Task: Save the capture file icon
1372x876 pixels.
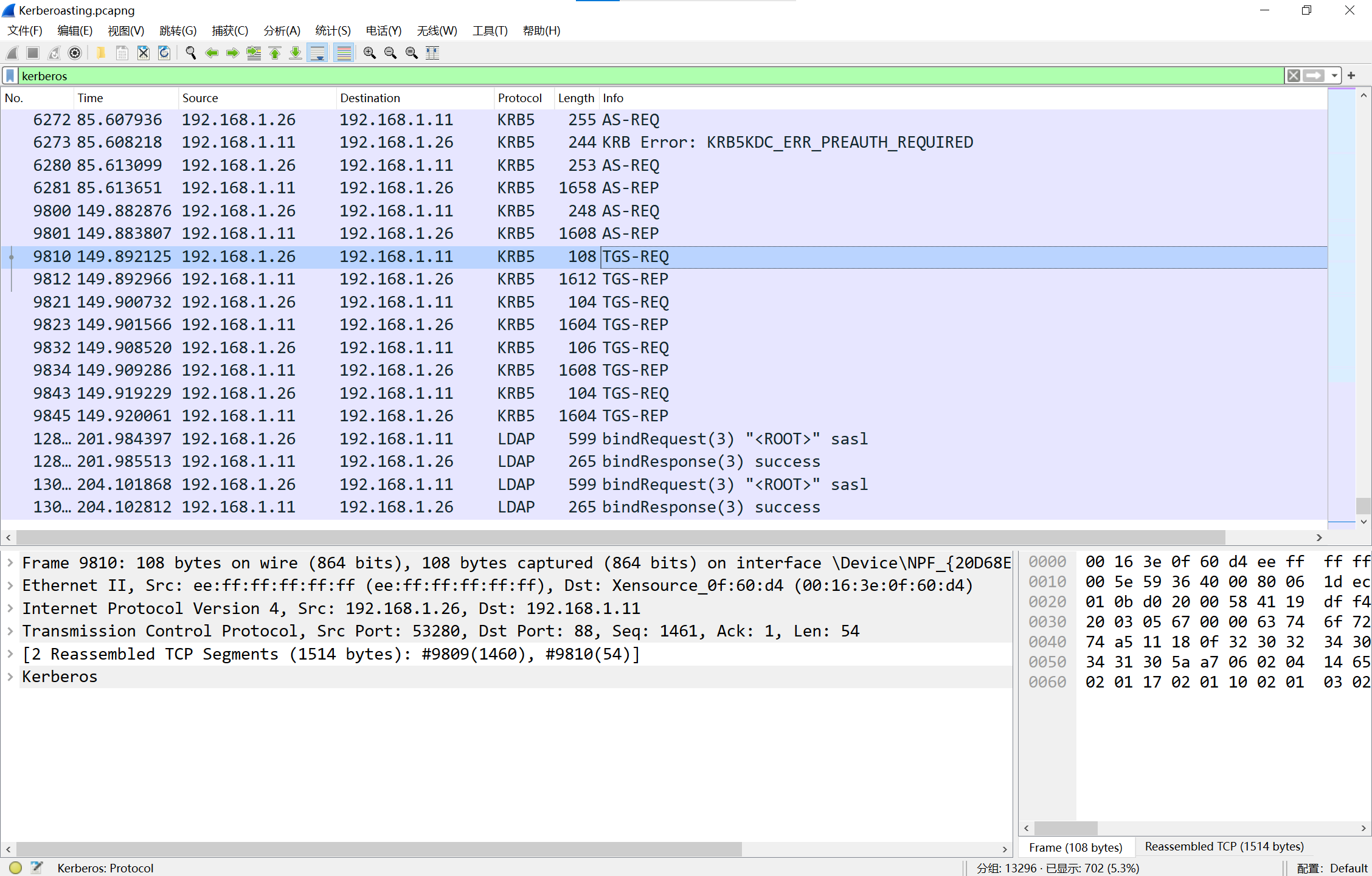Action: tap(122, 53)
